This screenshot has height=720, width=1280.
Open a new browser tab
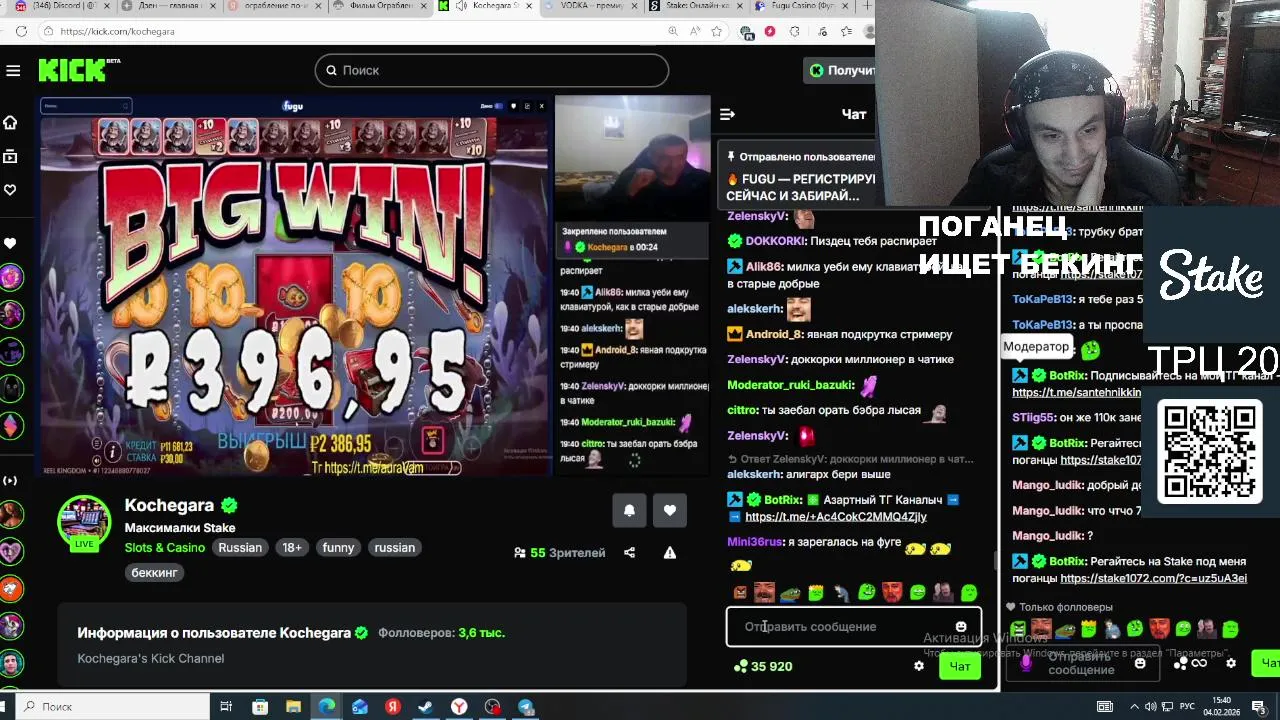tap(866, 6)
